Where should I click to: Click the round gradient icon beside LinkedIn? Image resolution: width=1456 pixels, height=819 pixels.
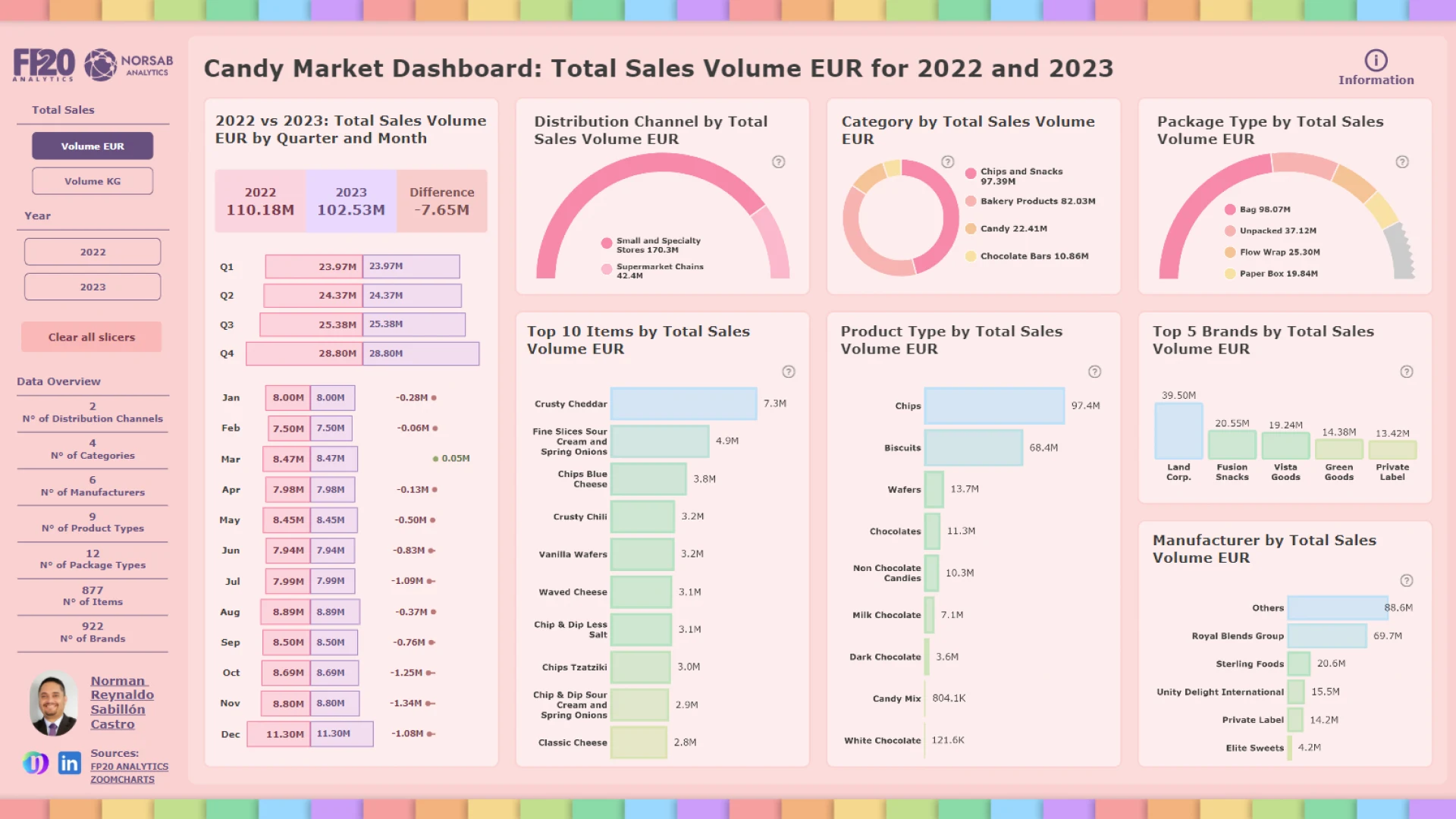35,763
